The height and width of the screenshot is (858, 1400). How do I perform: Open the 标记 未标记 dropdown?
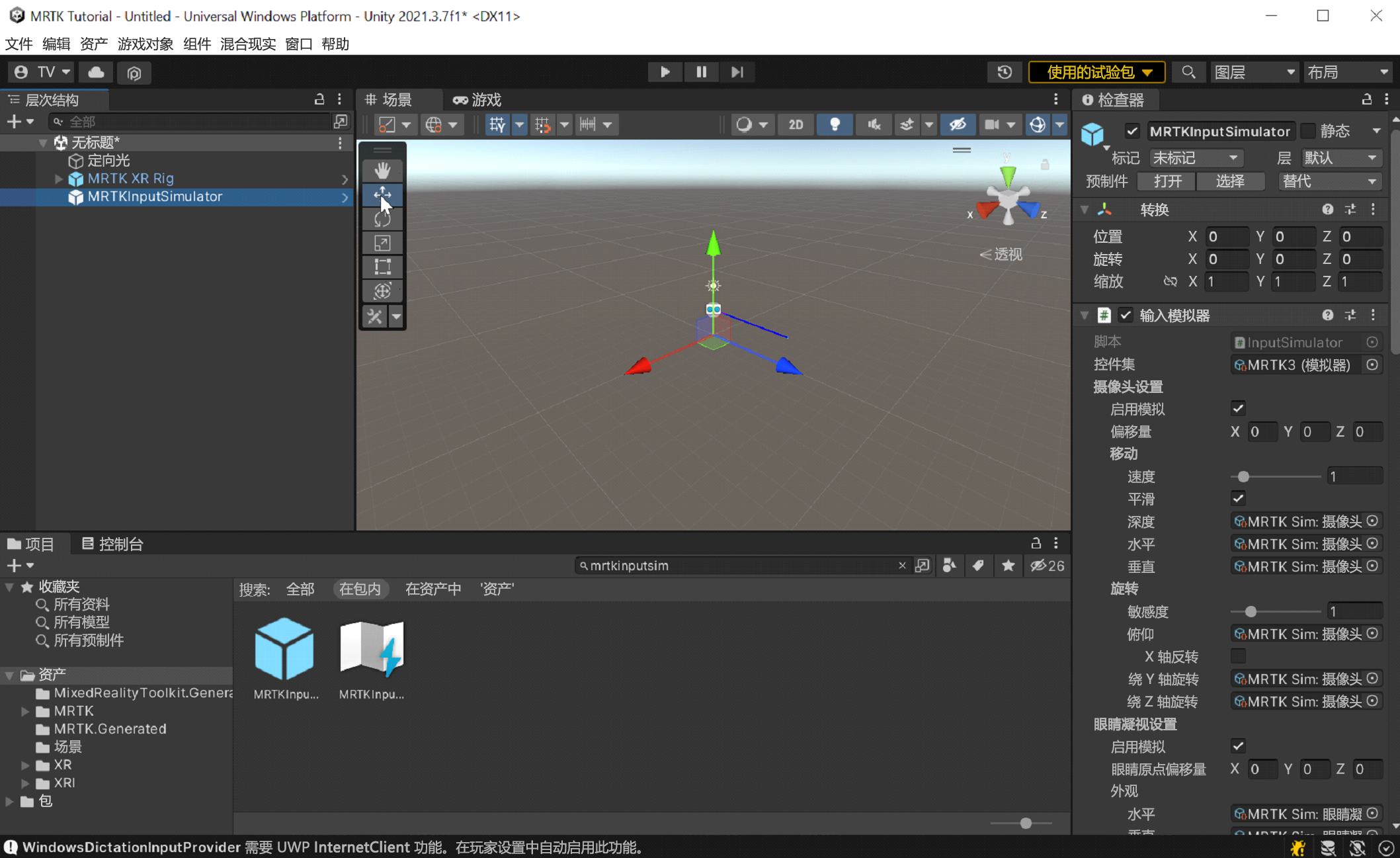pyautogui.click(x=1196, y=157)
